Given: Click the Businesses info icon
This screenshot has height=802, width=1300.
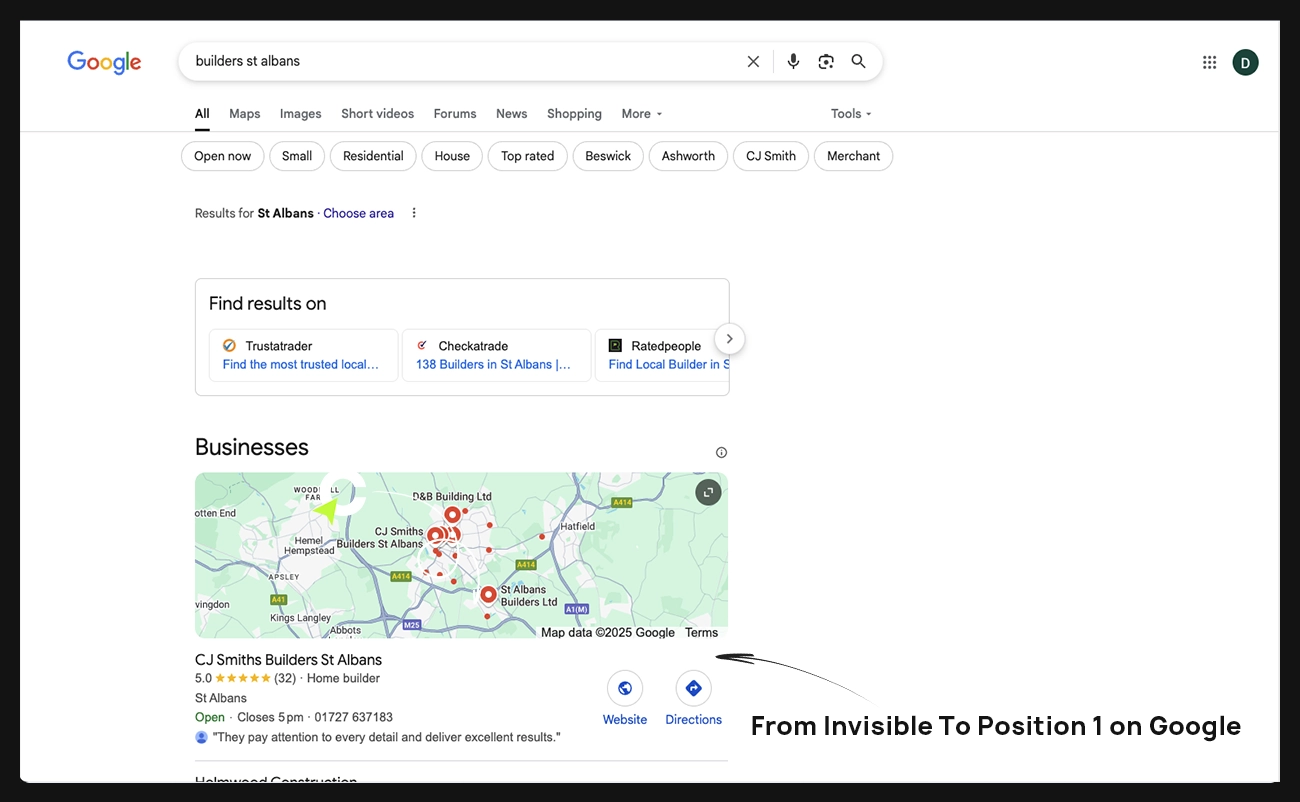Looking at the screenshot, I should pos(721,452).
